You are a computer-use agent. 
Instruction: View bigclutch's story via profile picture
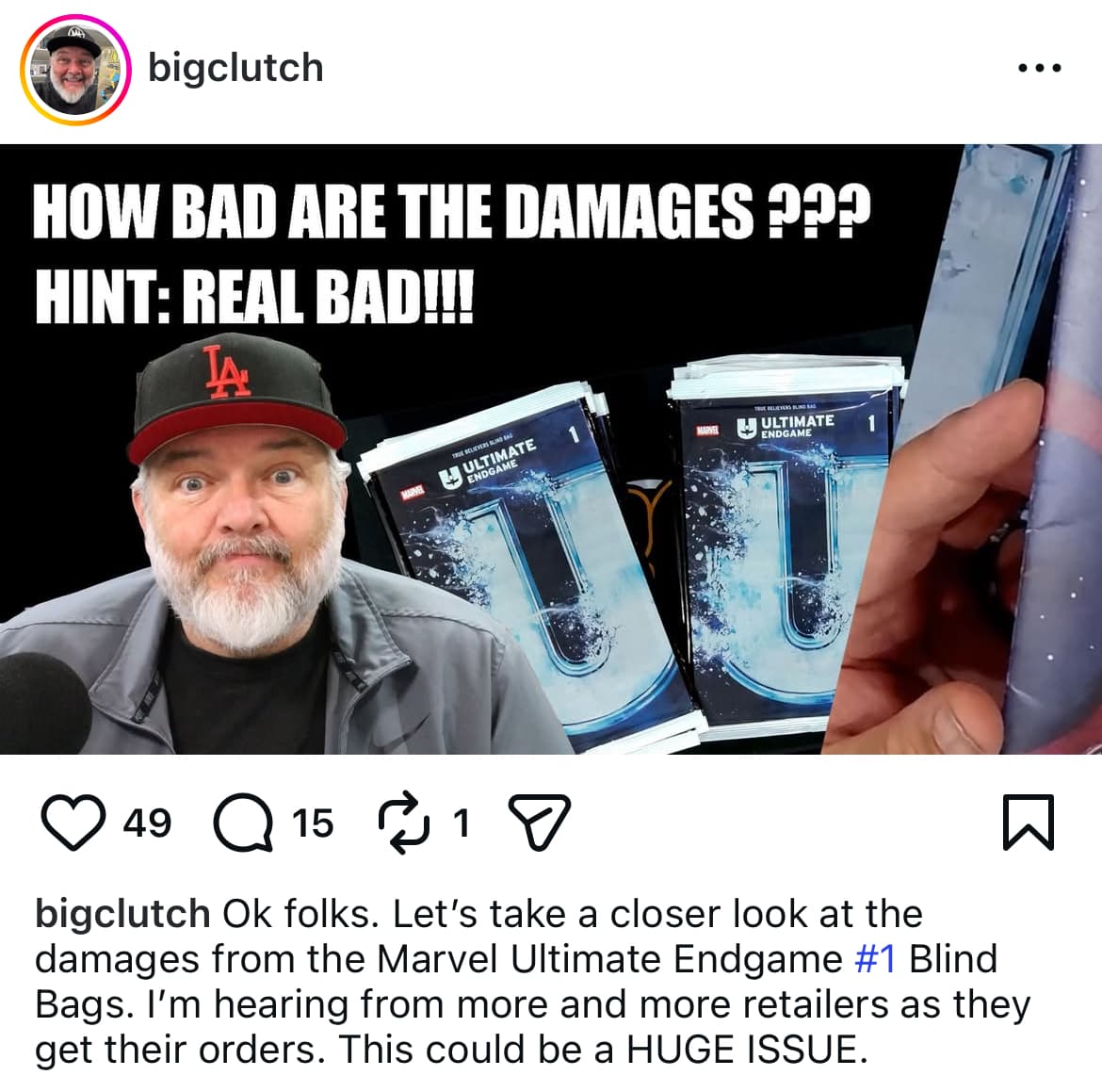[x=75, y=70]
